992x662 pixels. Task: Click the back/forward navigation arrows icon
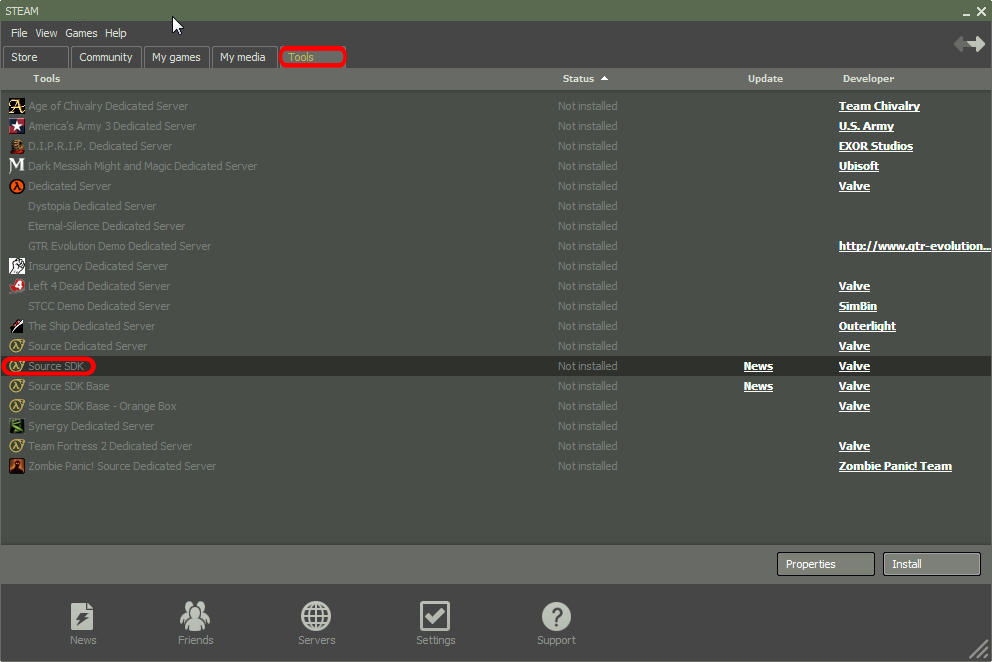pyautogui.click(x=969, y=44)
